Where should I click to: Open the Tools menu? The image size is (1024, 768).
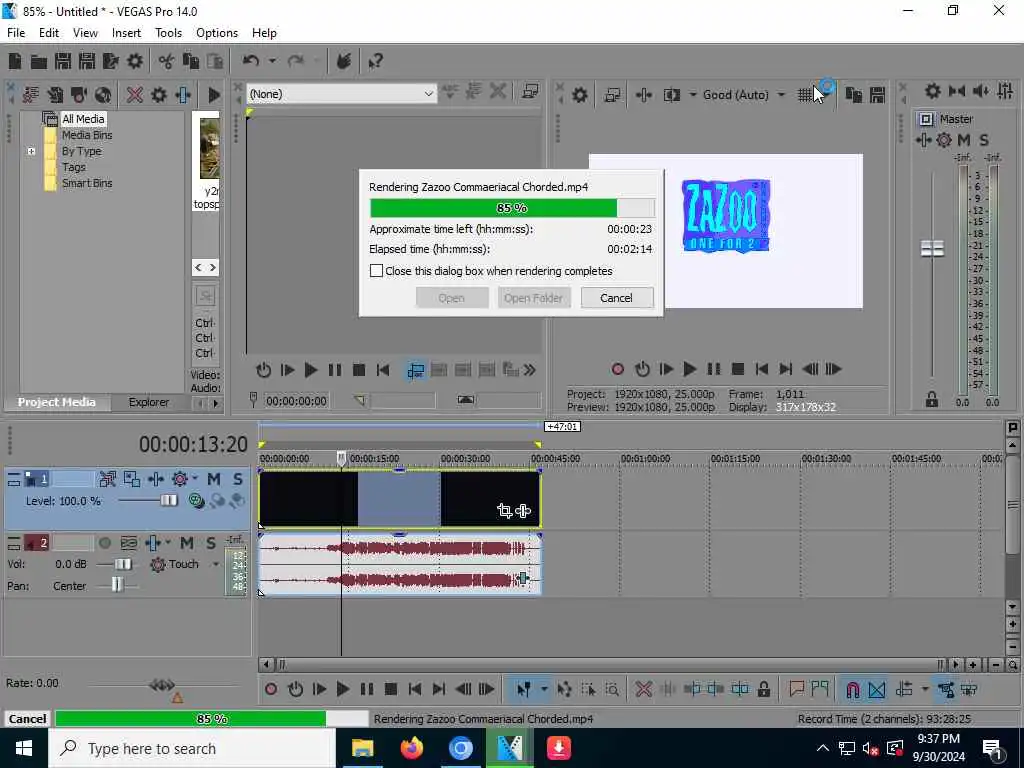coord(168,33)
